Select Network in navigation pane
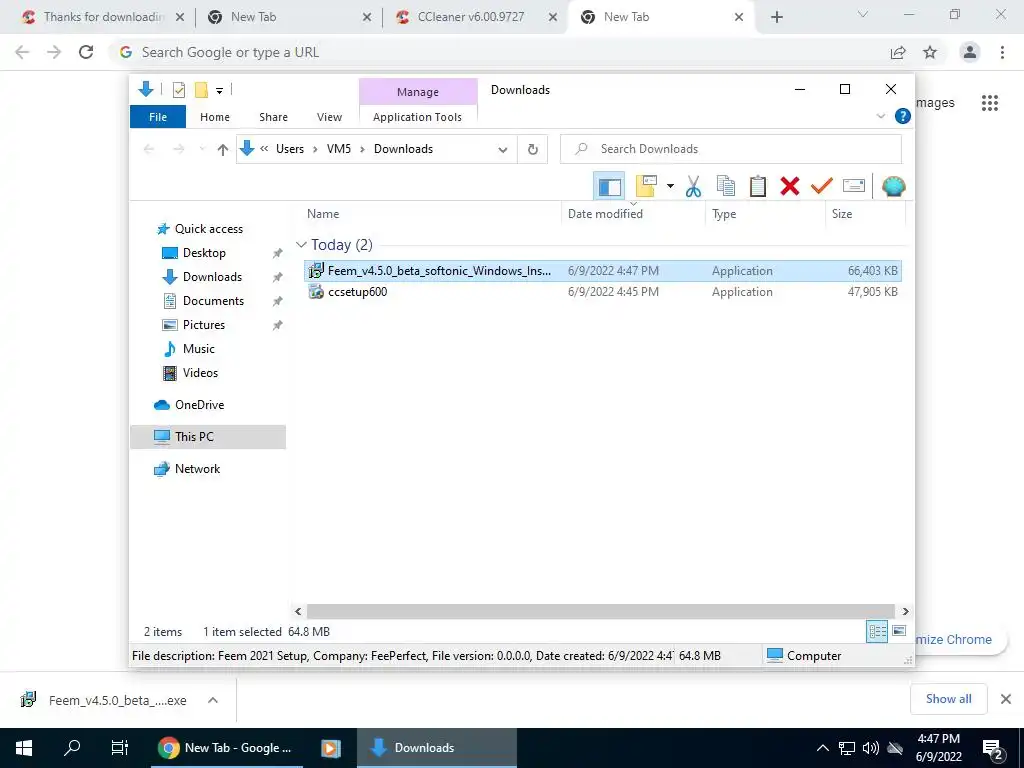The image size is (1024, 768). point(197,469)
